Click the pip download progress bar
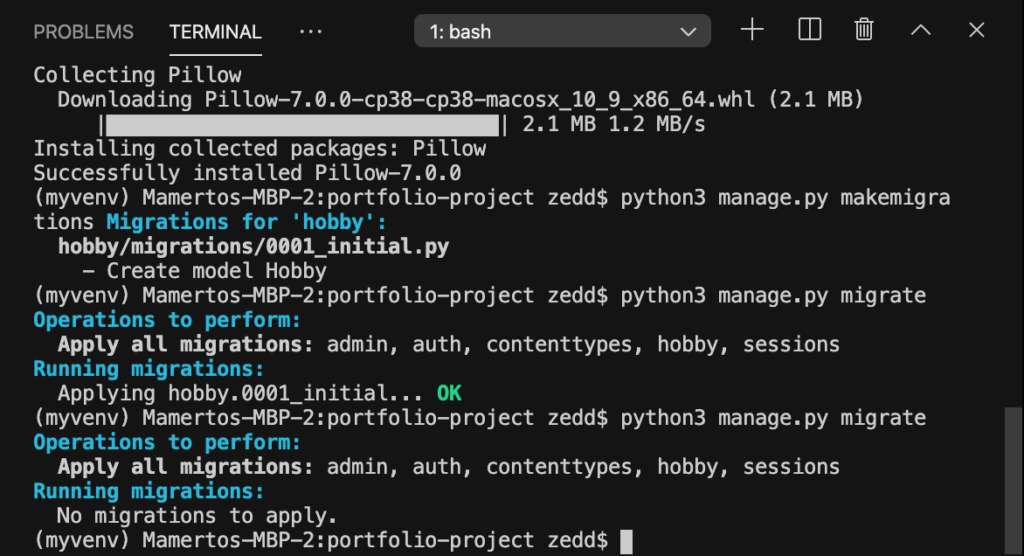 pos(302,125)
